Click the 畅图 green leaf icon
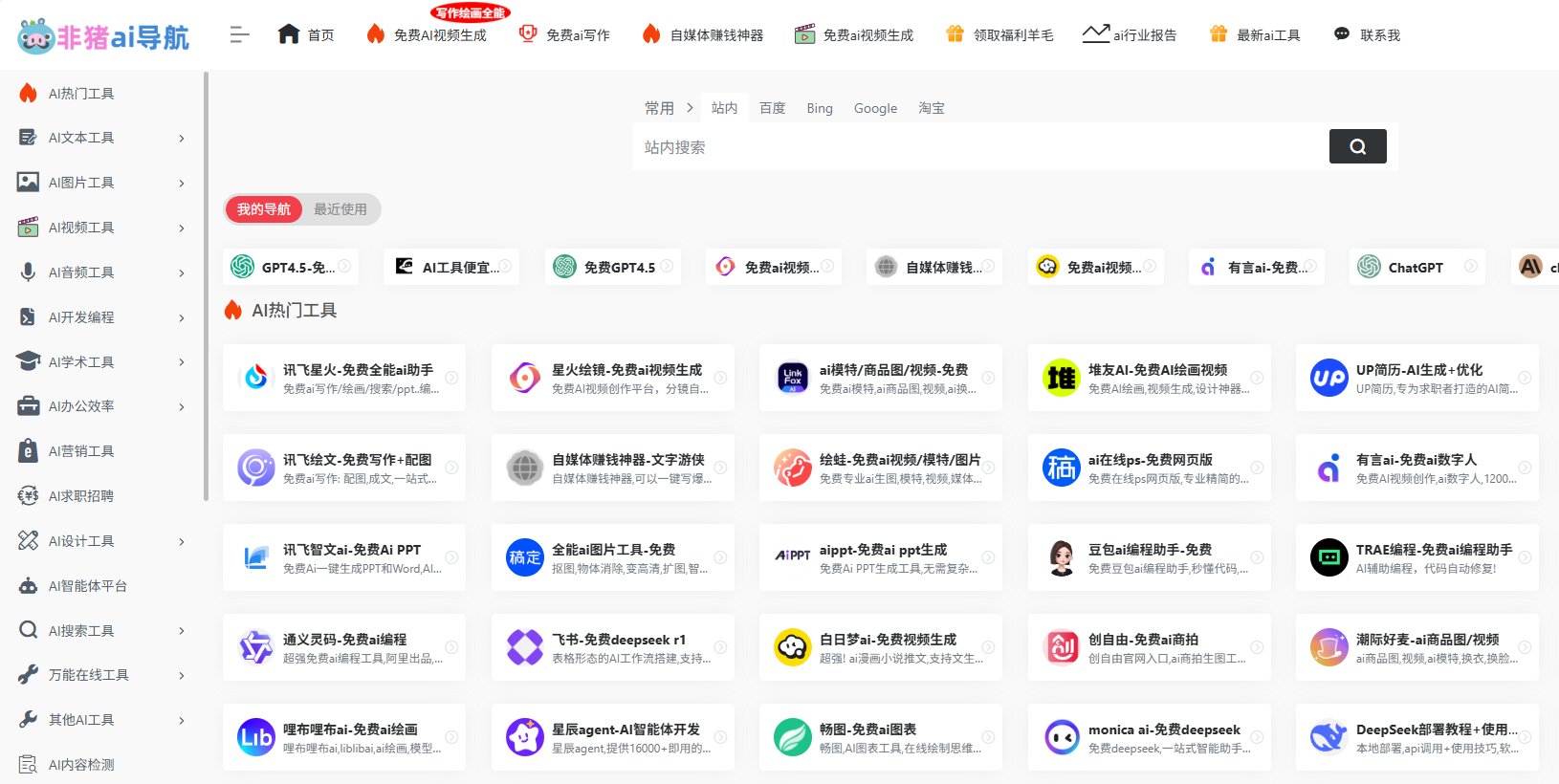Image resolution: width=1559 pixels, height=784 pixels. (x=793, y=737)
